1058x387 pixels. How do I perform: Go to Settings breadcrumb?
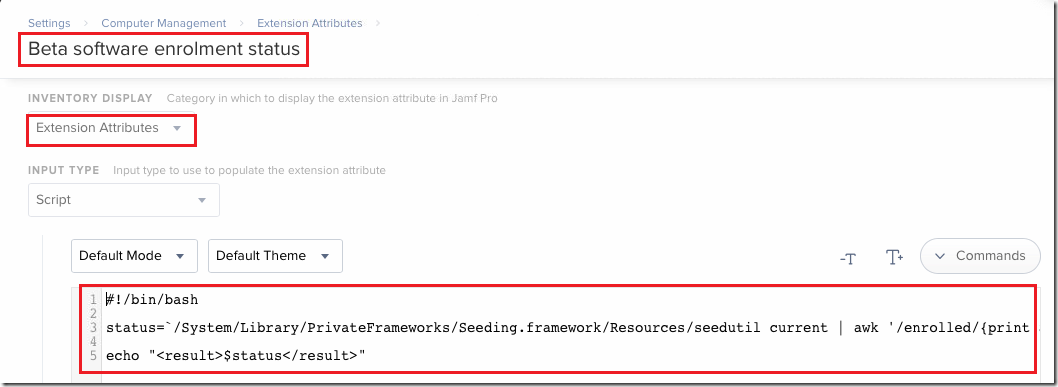[49, 23]
